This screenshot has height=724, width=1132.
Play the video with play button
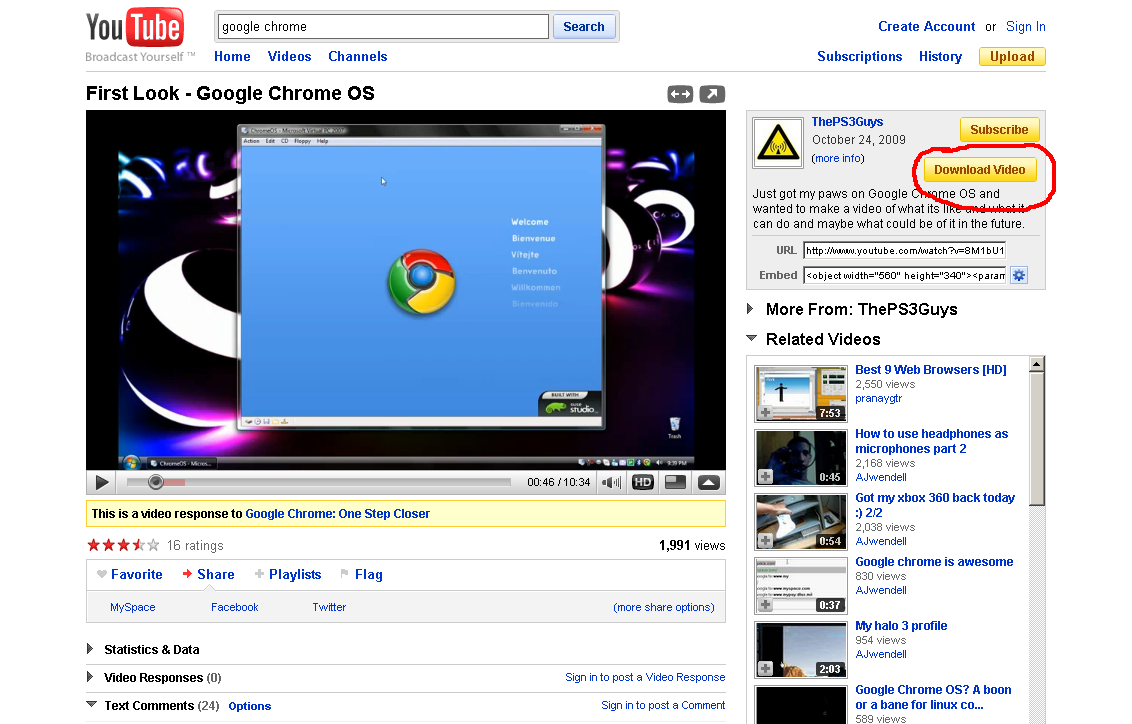[x=102, y=482]
